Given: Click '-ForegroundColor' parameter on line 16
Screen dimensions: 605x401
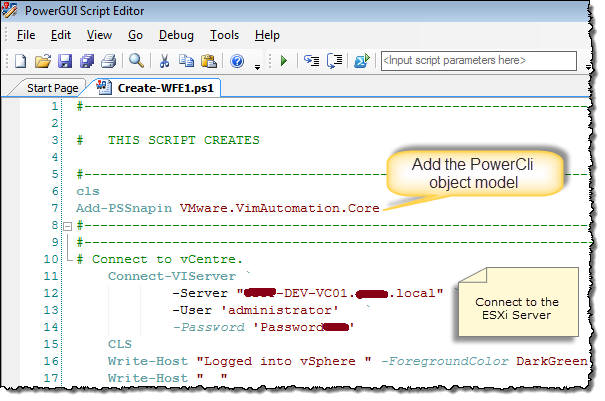Looking at the screenshot, I should point(444,361).
